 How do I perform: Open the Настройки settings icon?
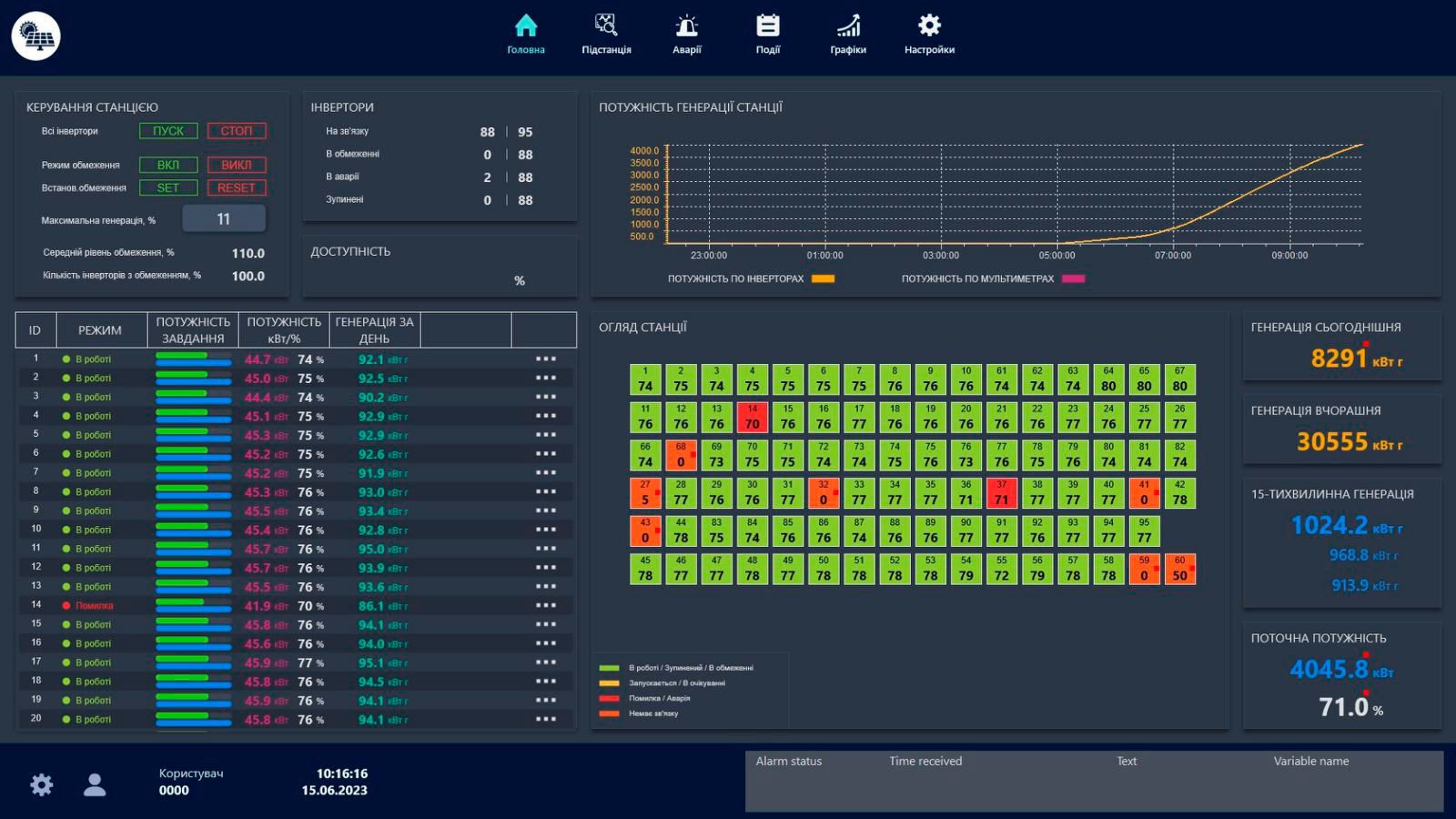[x=929, y=25]
